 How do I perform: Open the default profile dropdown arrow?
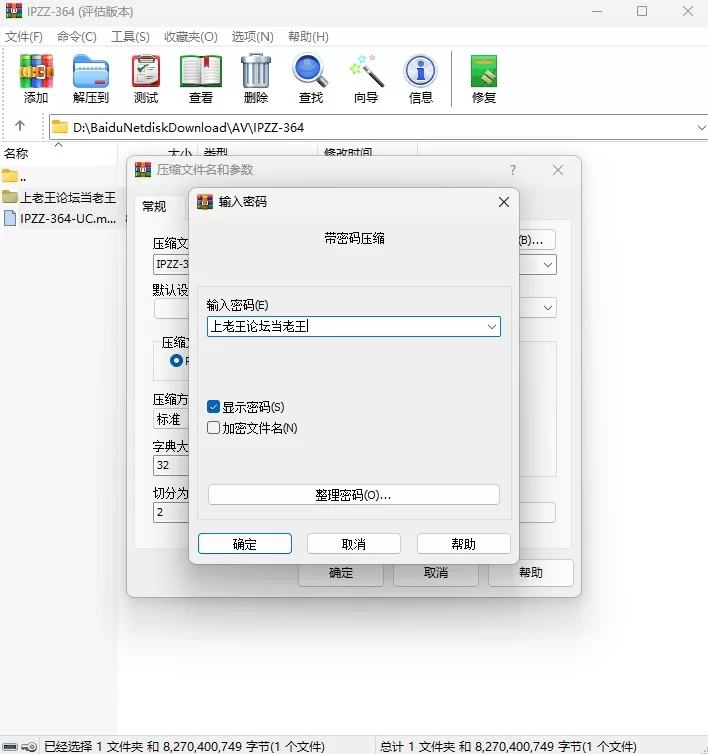coord(547,307)
